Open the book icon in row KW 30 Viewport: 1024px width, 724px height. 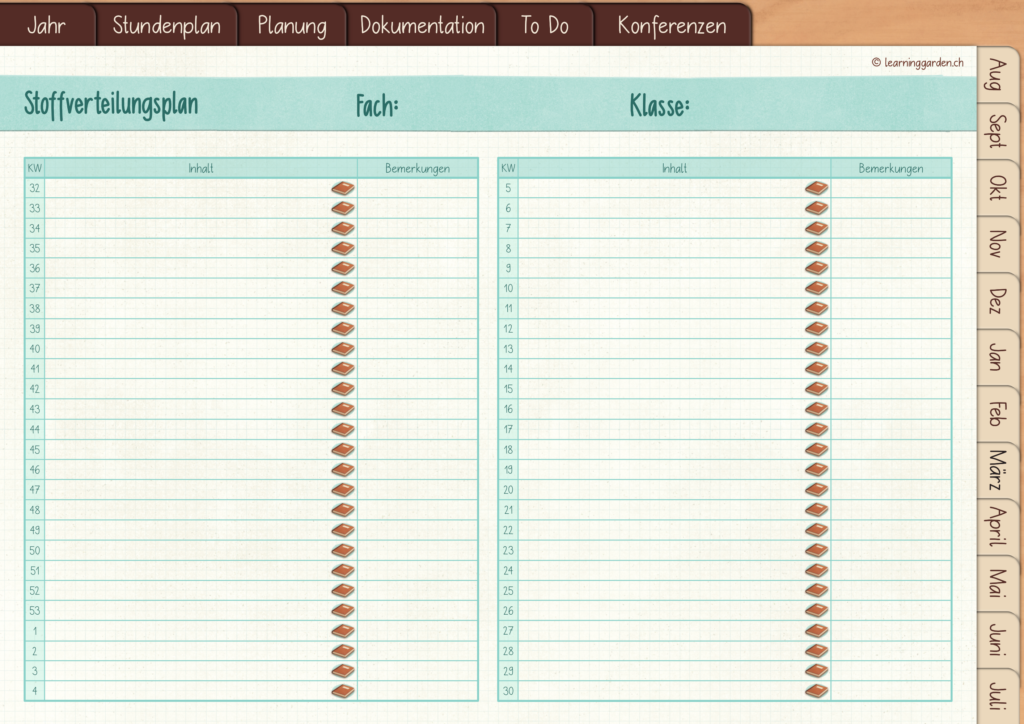pos(816,691)
